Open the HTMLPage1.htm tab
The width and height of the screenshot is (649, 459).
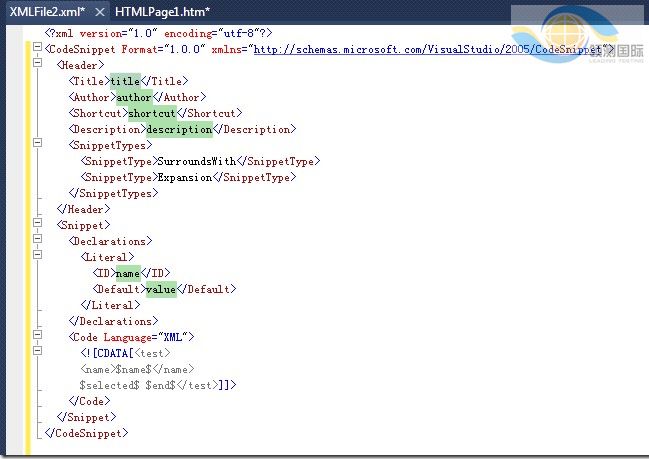162,12
